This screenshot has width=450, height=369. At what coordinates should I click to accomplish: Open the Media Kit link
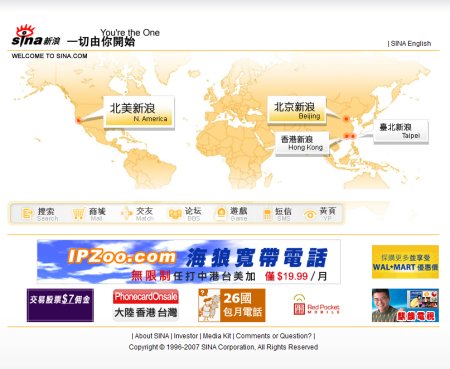coord(217,336)
